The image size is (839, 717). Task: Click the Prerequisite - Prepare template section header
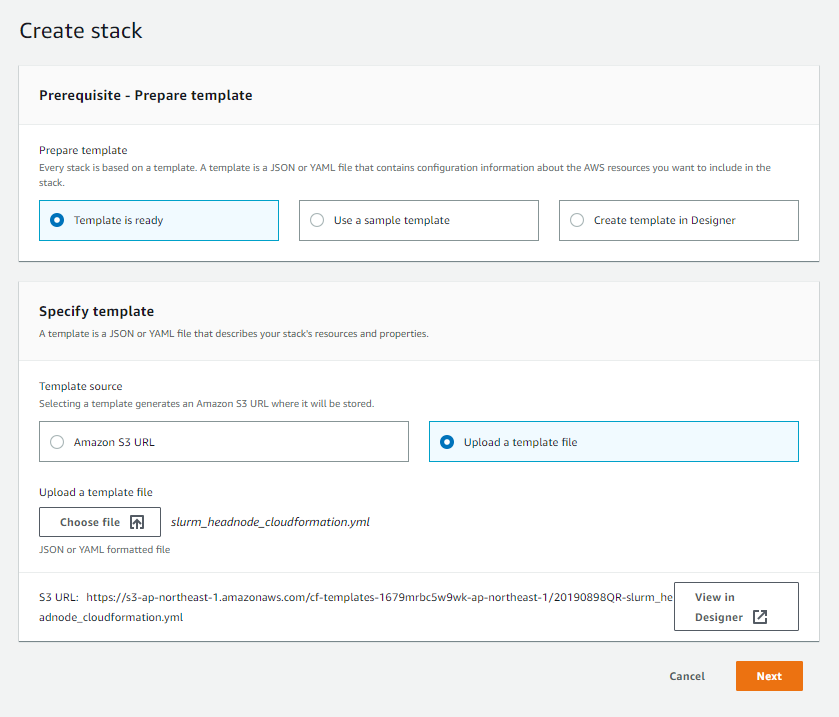[x=146, y=94]
